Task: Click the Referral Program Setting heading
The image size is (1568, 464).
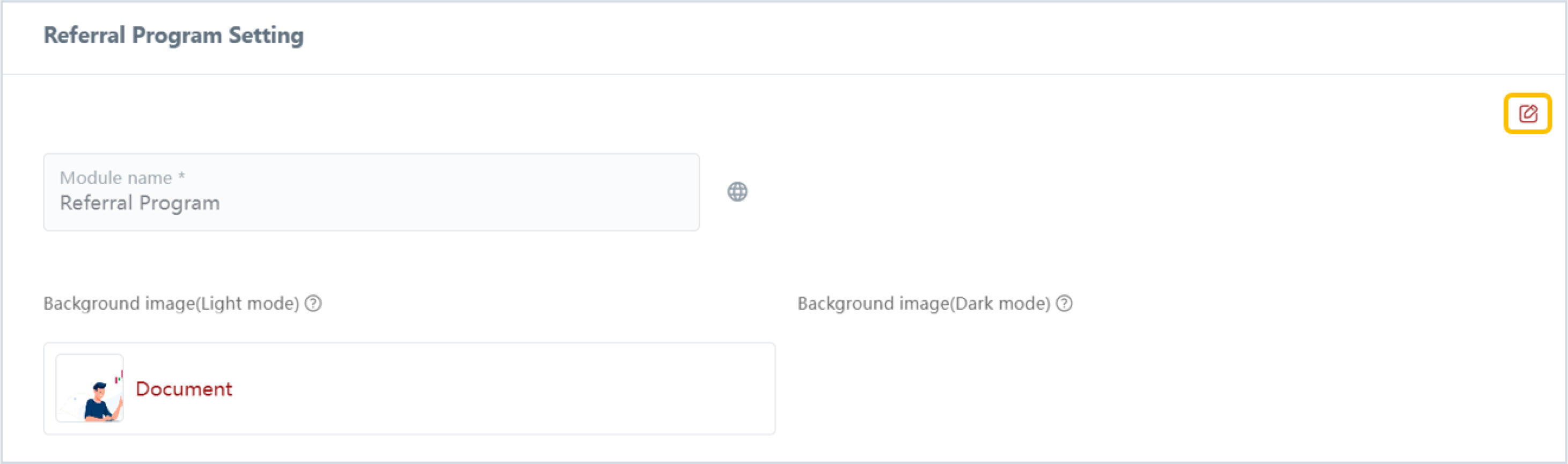Action: [173, 35]
